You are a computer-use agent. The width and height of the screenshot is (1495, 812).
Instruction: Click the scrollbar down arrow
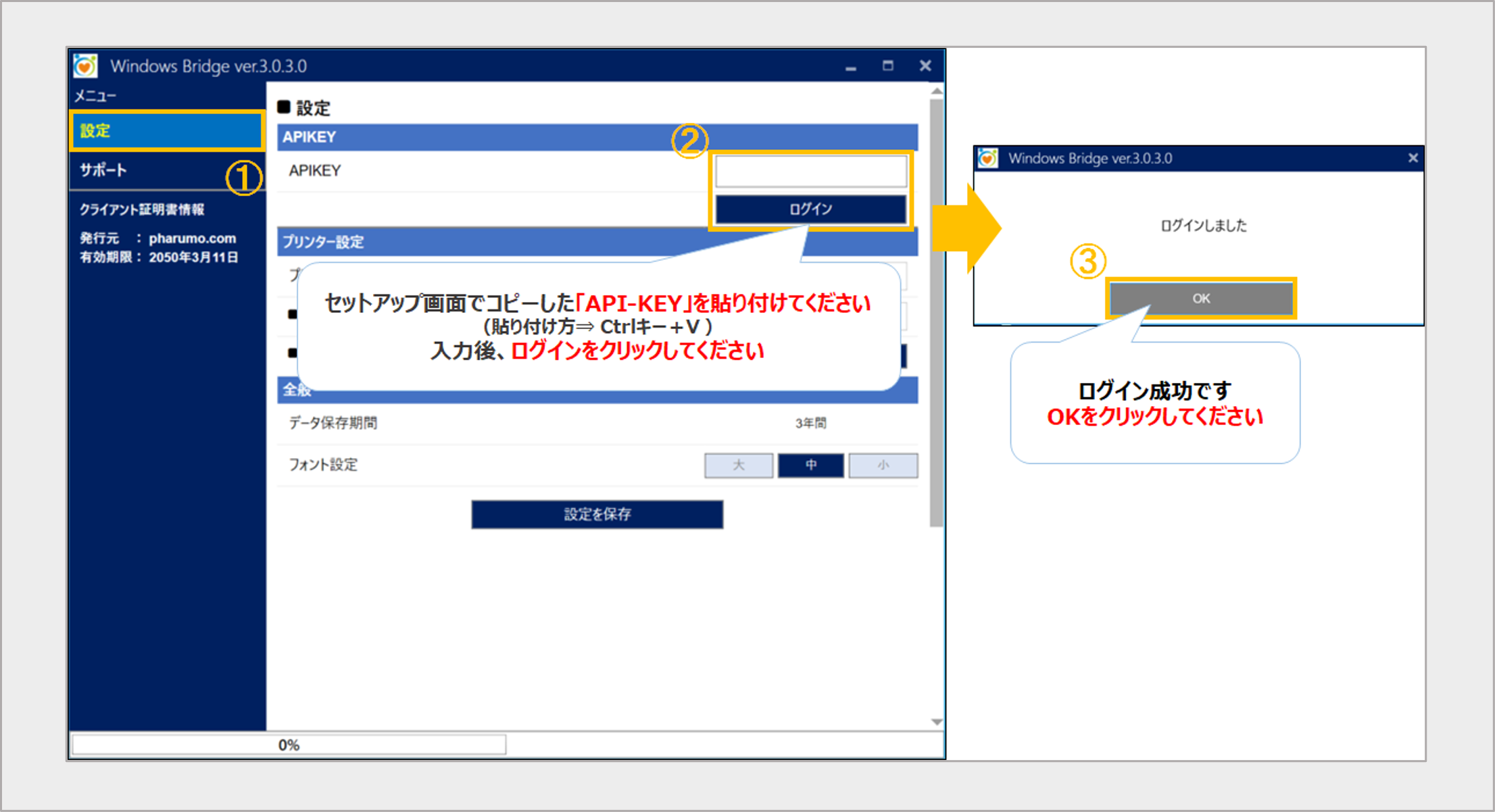937,722
